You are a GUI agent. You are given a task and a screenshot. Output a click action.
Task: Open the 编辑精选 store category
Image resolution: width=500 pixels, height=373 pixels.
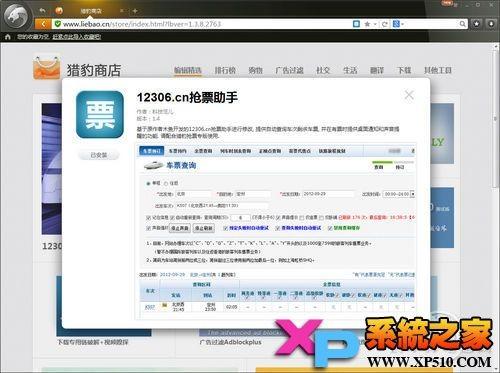tap(188, 70)
